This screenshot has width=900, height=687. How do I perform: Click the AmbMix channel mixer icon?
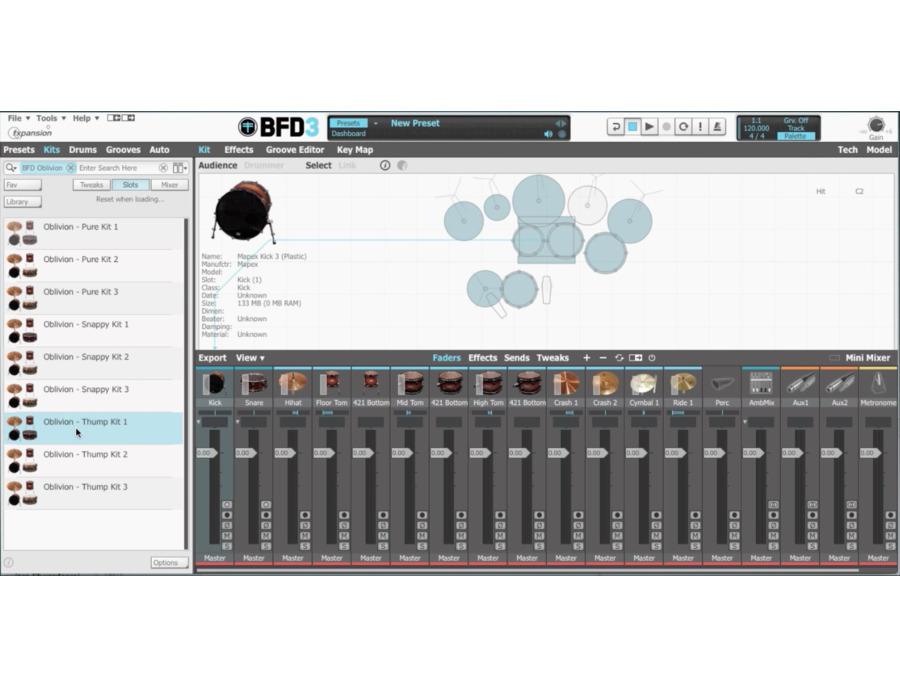coord(761,384)
